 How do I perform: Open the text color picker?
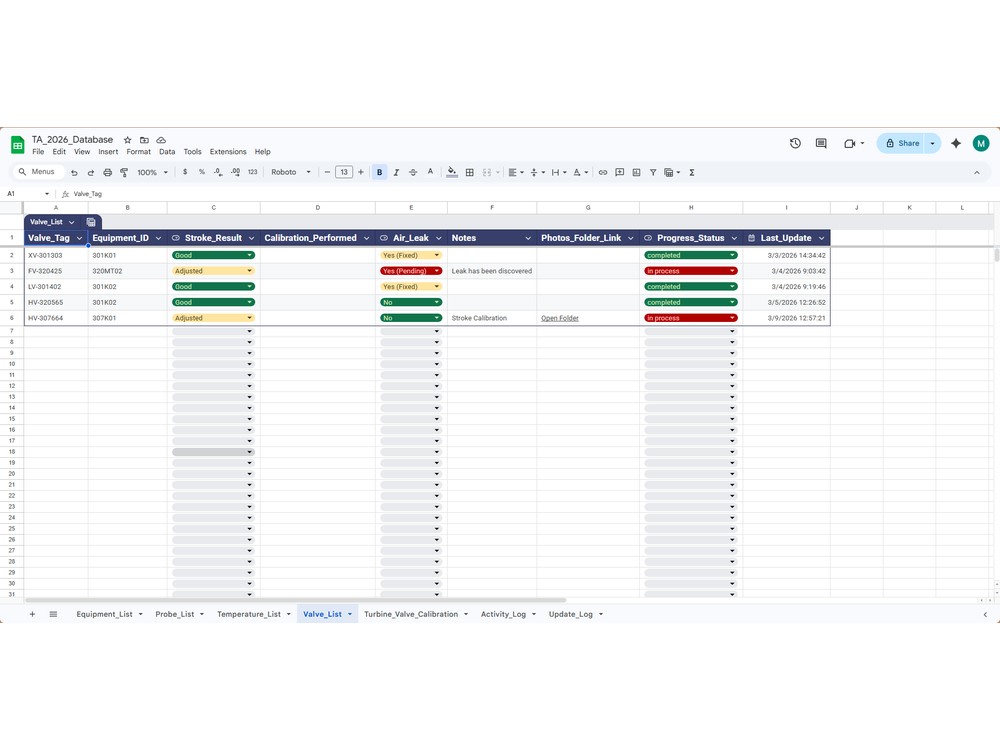coord(430,172)
